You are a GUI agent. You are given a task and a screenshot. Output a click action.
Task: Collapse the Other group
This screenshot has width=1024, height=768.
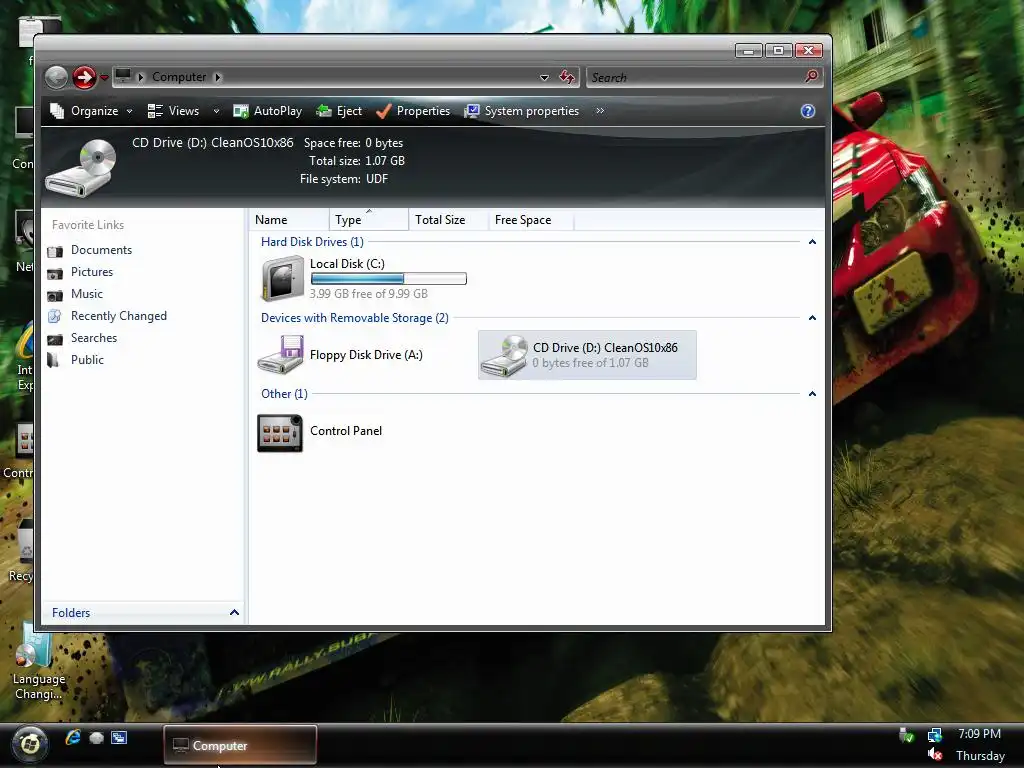pyautogui.click(x=812, y=394)
